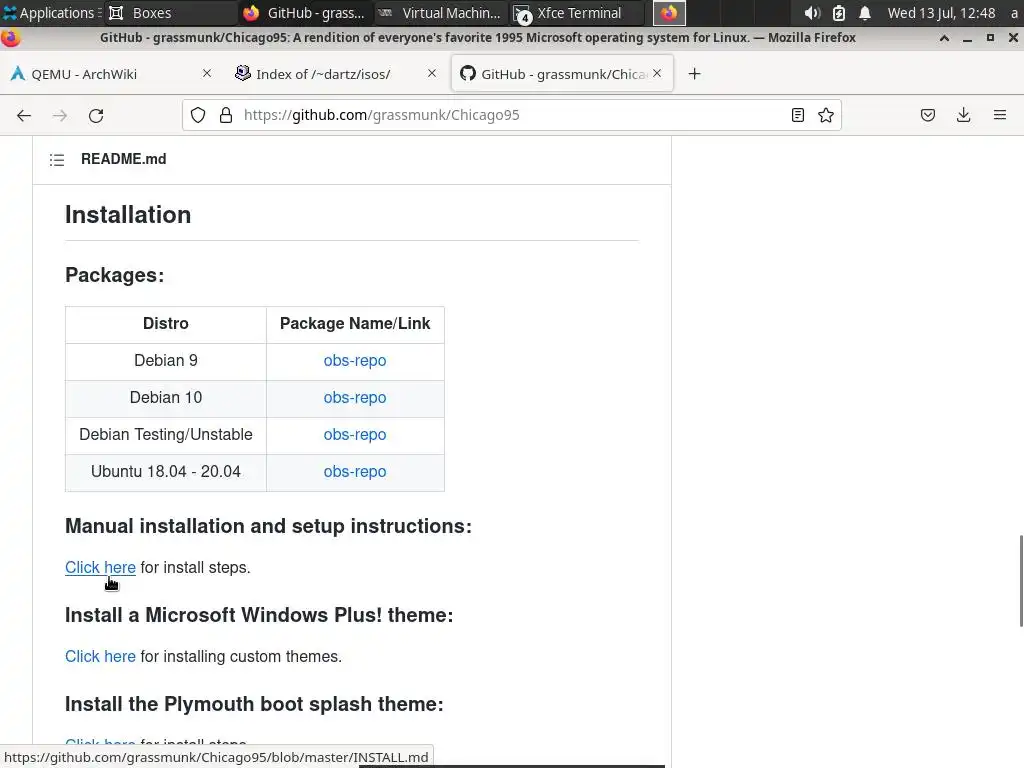Click the Package Name/Link column header
The image size is (1024, 768).
tap(355, 324)
